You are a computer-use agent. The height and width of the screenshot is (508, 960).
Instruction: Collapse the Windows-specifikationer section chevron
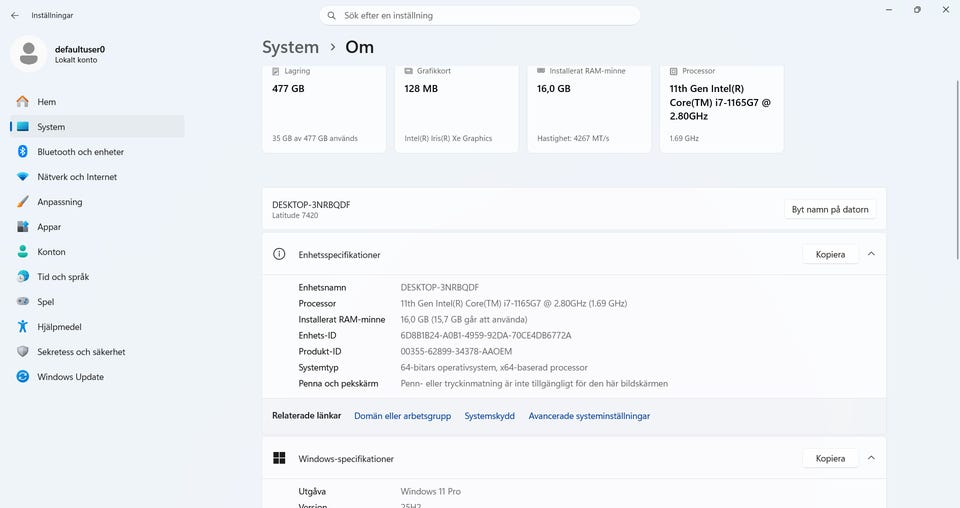tap(871, 458)
